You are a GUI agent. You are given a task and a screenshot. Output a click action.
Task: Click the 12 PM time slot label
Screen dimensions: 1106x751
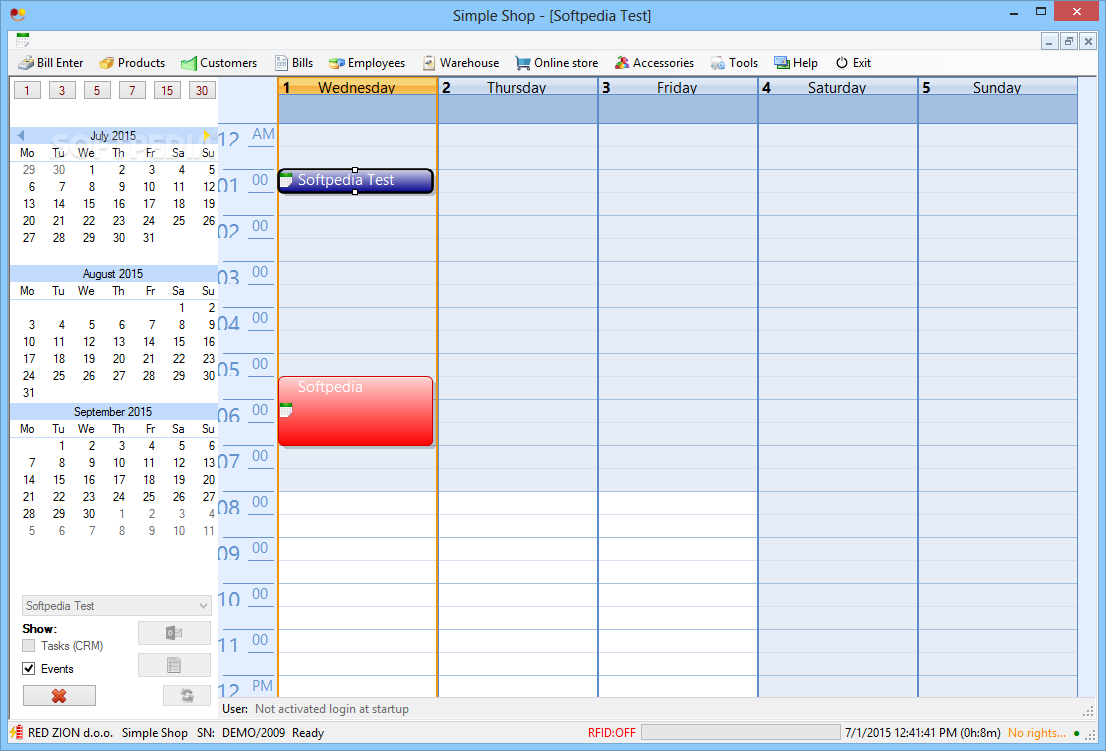(x=245, y=688)
